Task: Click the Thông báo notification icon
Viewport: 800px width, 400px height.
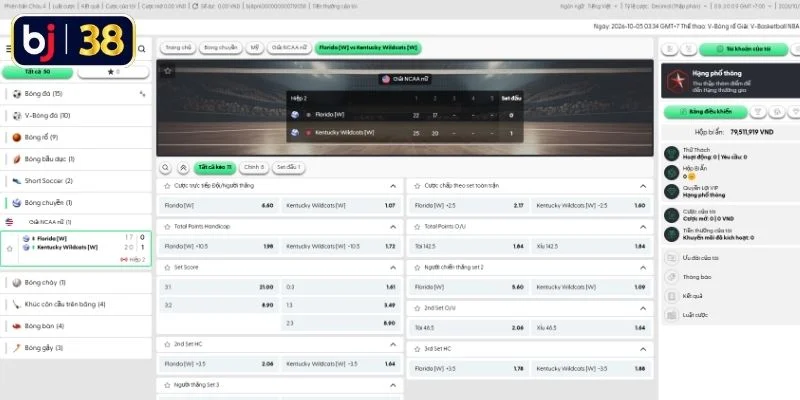Action: (671, 277)
